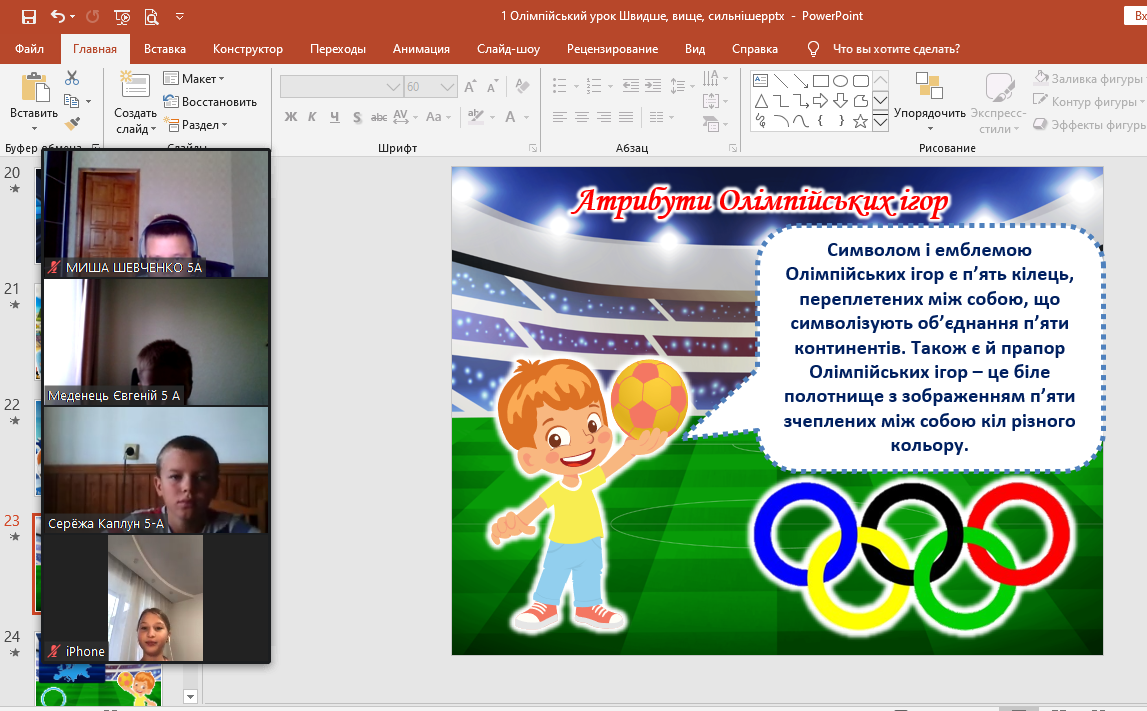Switch to the Design (Конструктор) tab

(248, 49)
